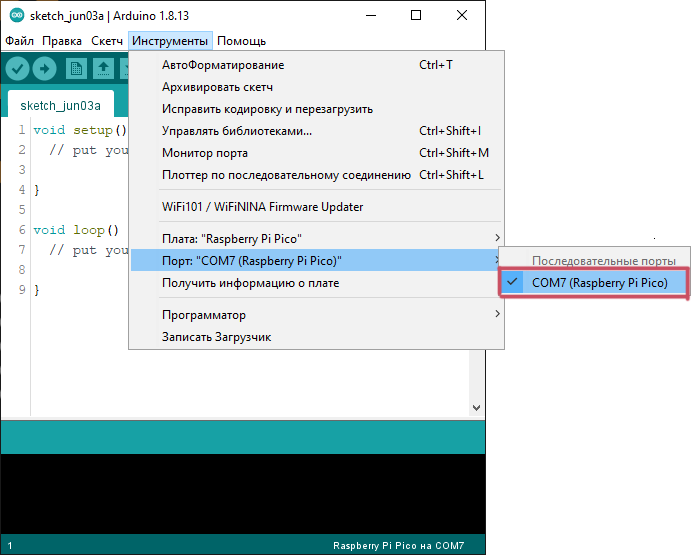Image resolution: width=691 pixels, height=555 pixels.
Task: Maximize the Arduino window
Action: tap(416, 15)
